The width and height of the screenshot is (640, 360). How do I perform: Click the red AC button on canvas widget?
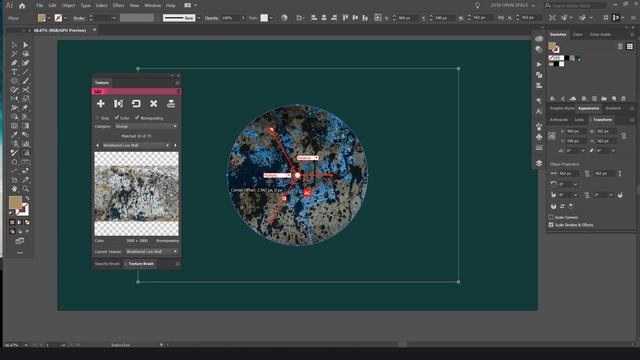pyautogui.click(x=307, y=193)
